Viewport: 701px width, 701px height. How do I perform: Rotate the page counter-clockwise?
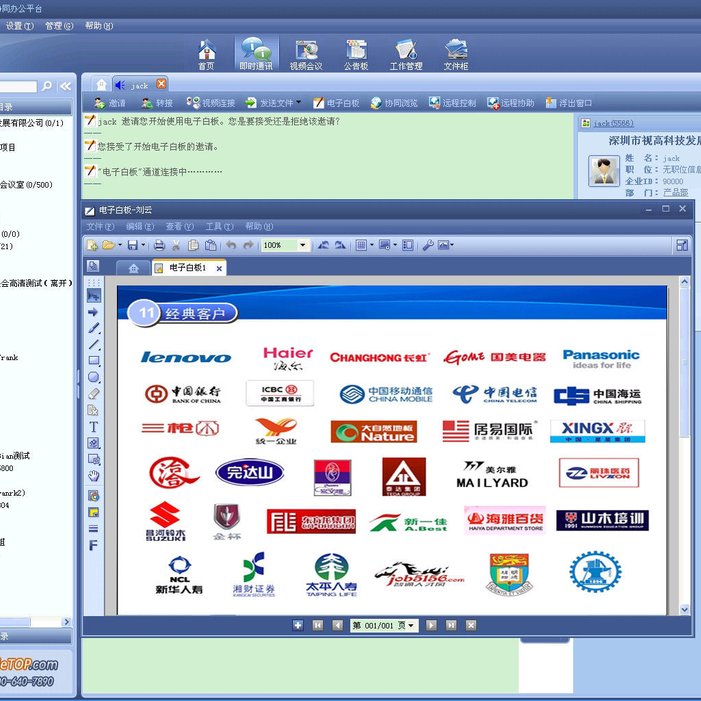point(323,245)
